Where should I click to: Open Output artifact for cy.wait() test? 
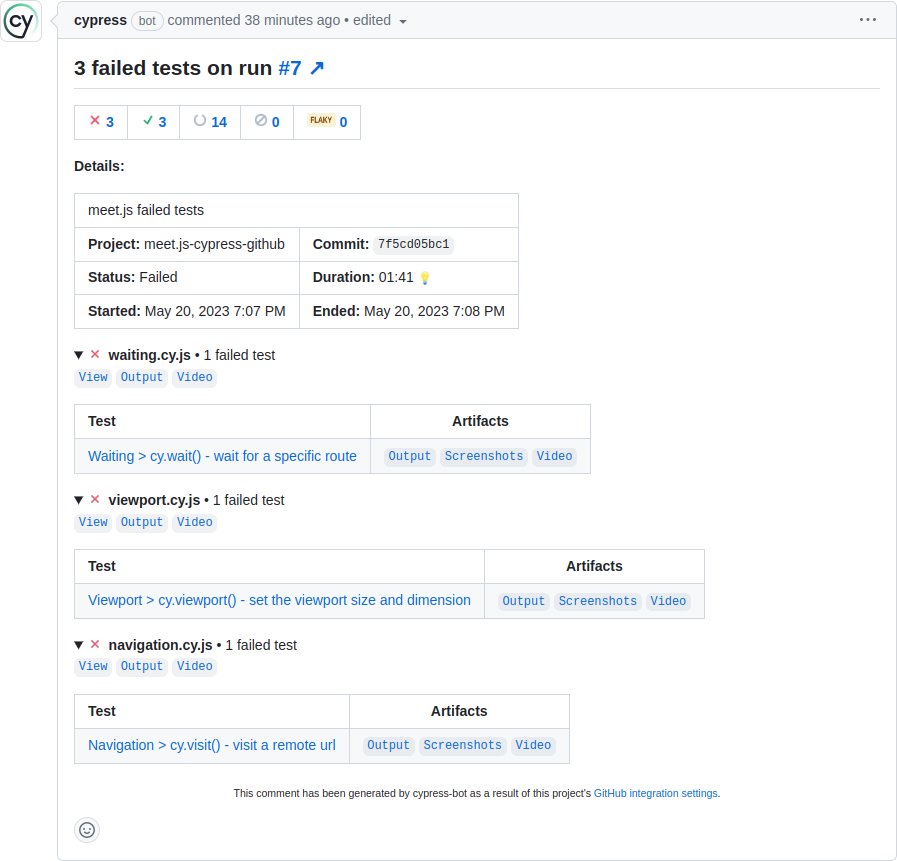coord(410,456)
